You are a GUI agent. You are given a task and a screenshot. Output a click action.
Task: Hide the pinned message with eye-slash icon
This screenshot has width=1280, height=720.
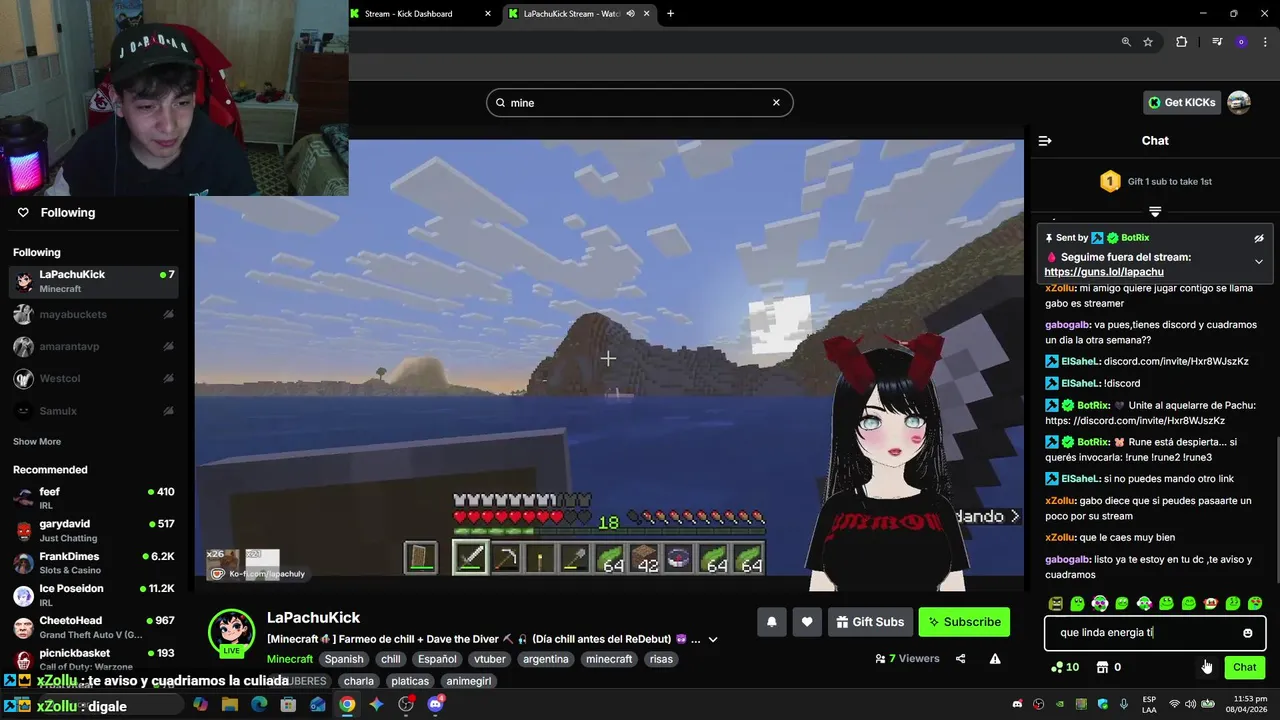(x=1259, y=238)
